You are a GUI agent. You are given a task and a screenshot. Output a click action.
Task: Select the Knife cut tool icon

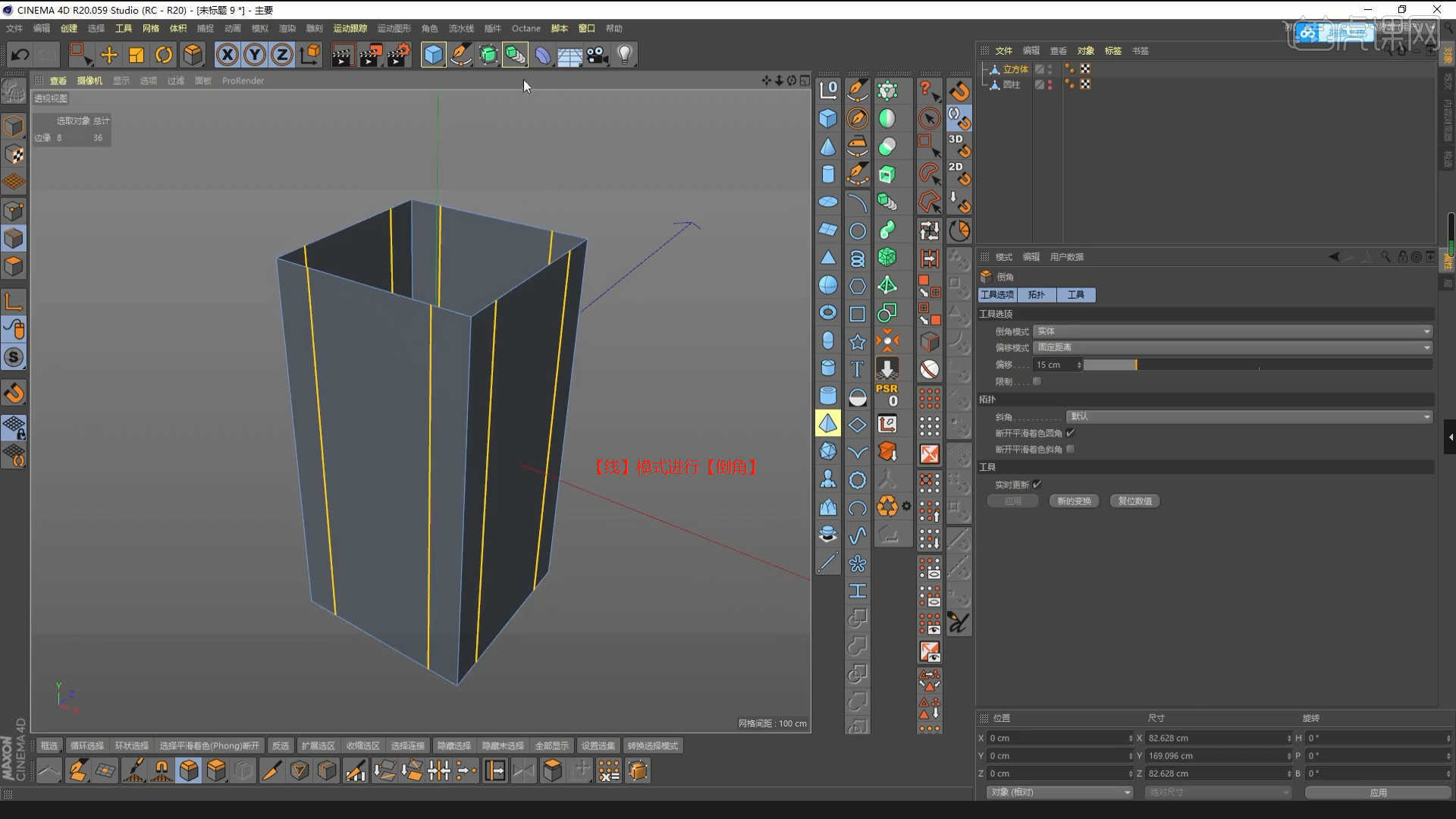coord(271,771)
